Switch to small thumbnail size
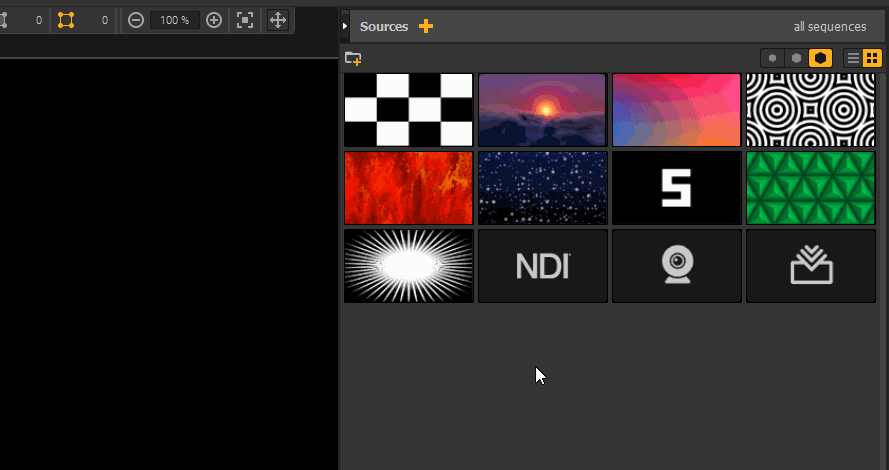The image size is (889, 470). pos(772,58)
